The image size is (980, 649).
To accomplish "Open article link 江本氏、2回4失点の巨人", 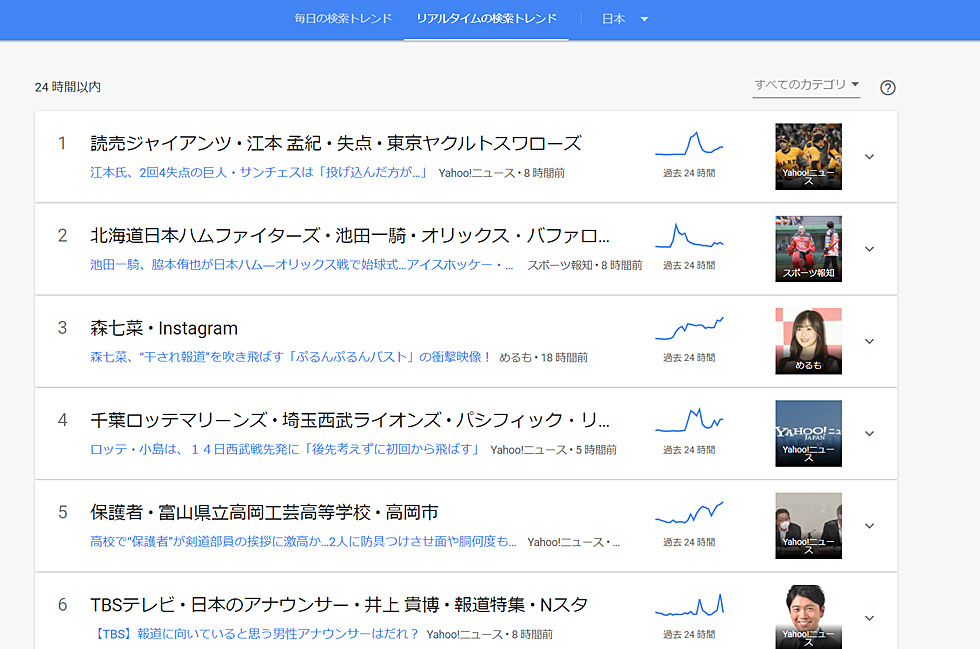I will pos(258,173).
